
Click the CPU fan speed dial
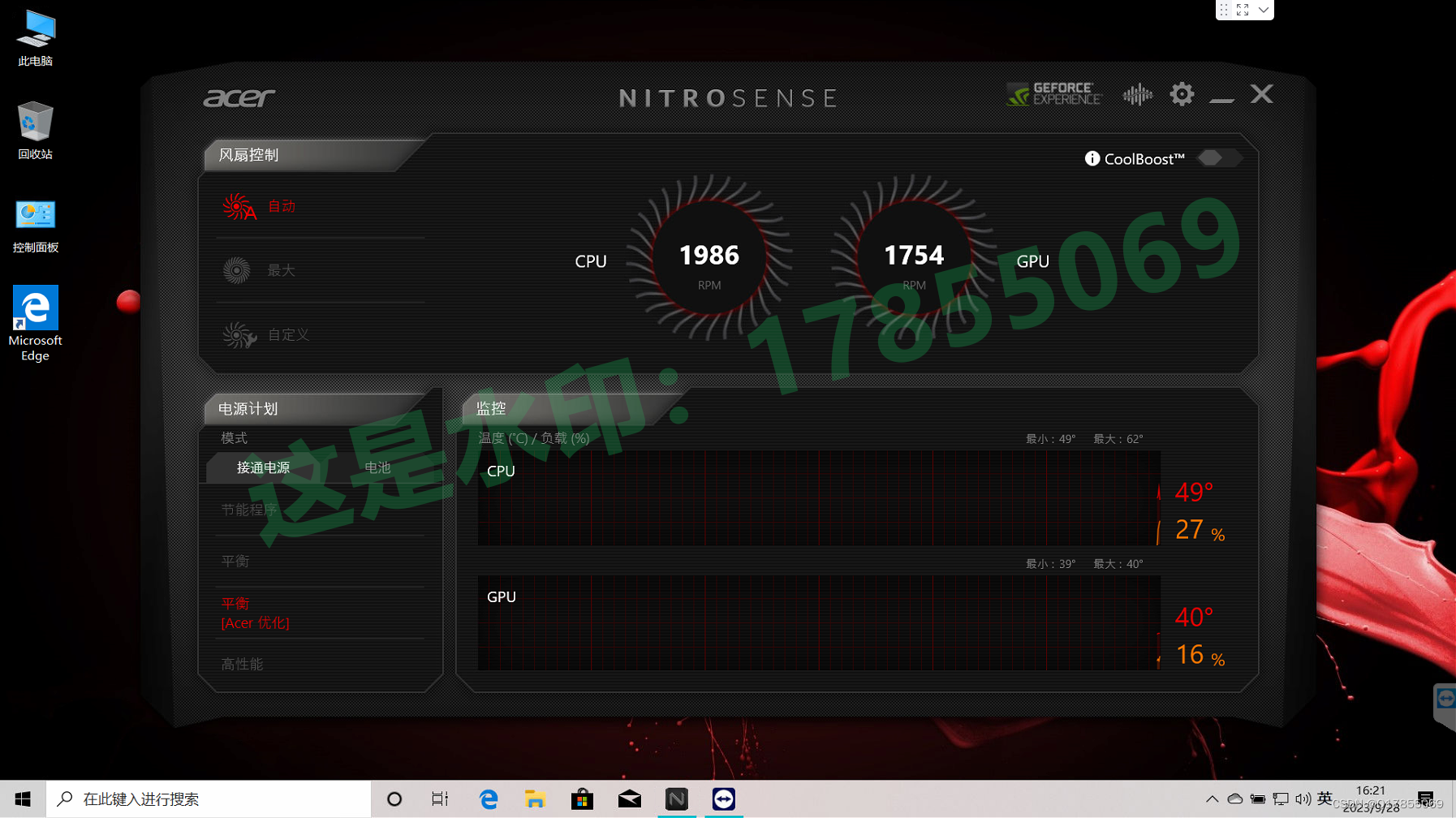709,258
